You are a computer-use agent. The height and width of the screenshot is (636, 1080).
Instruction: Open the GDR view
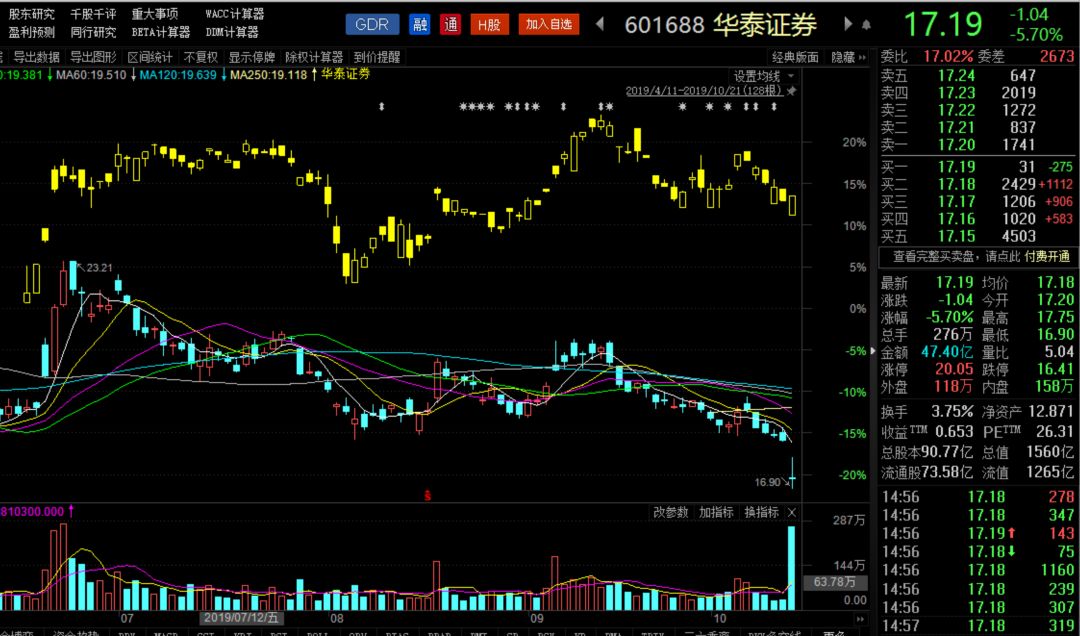[x=372, y=25]
